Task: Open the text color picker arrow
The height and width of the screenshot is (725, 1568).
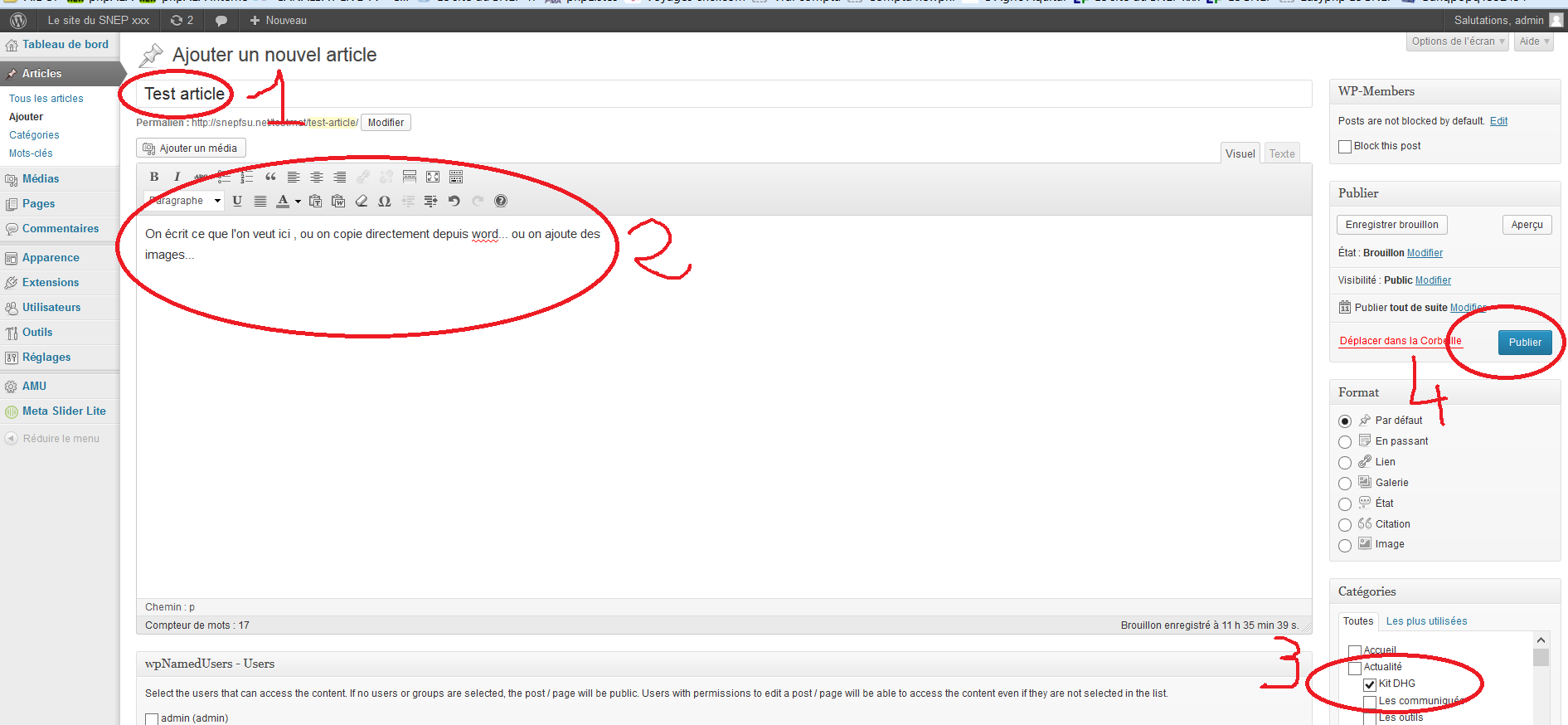Action: click(298, 201)
